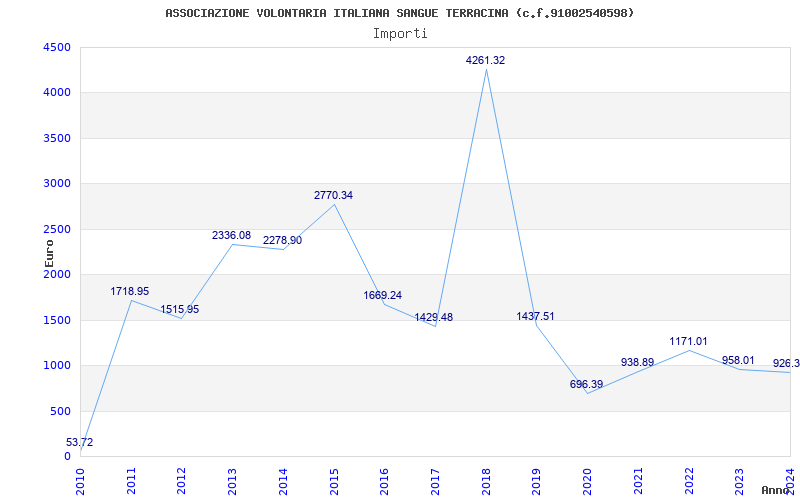Click the 4261.32 peak value label
This screenshot has height=500, width=800.
485,60
